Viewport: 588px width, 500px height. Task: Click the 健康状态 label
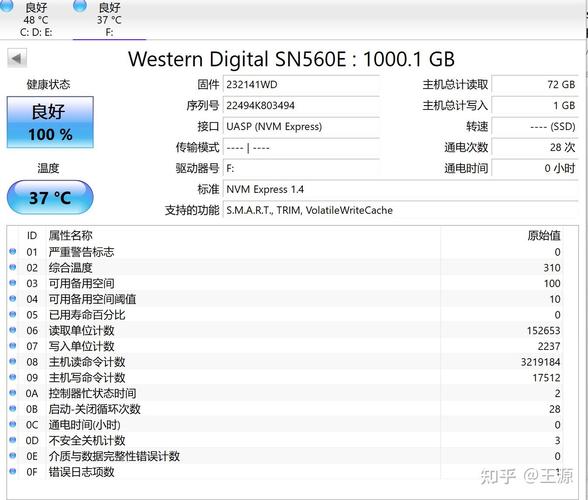pyautogui.click(x=48, y=84)
